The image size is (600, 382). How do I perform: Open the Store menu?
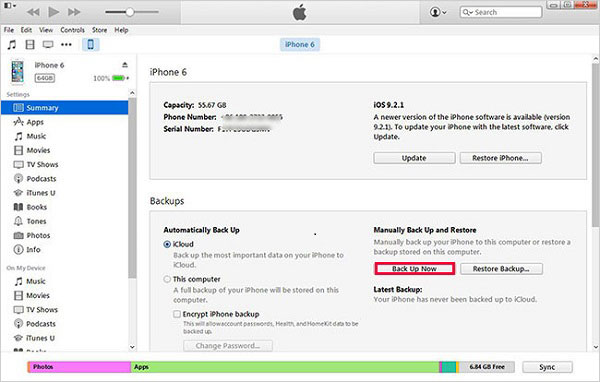click(x=99, y=30)
